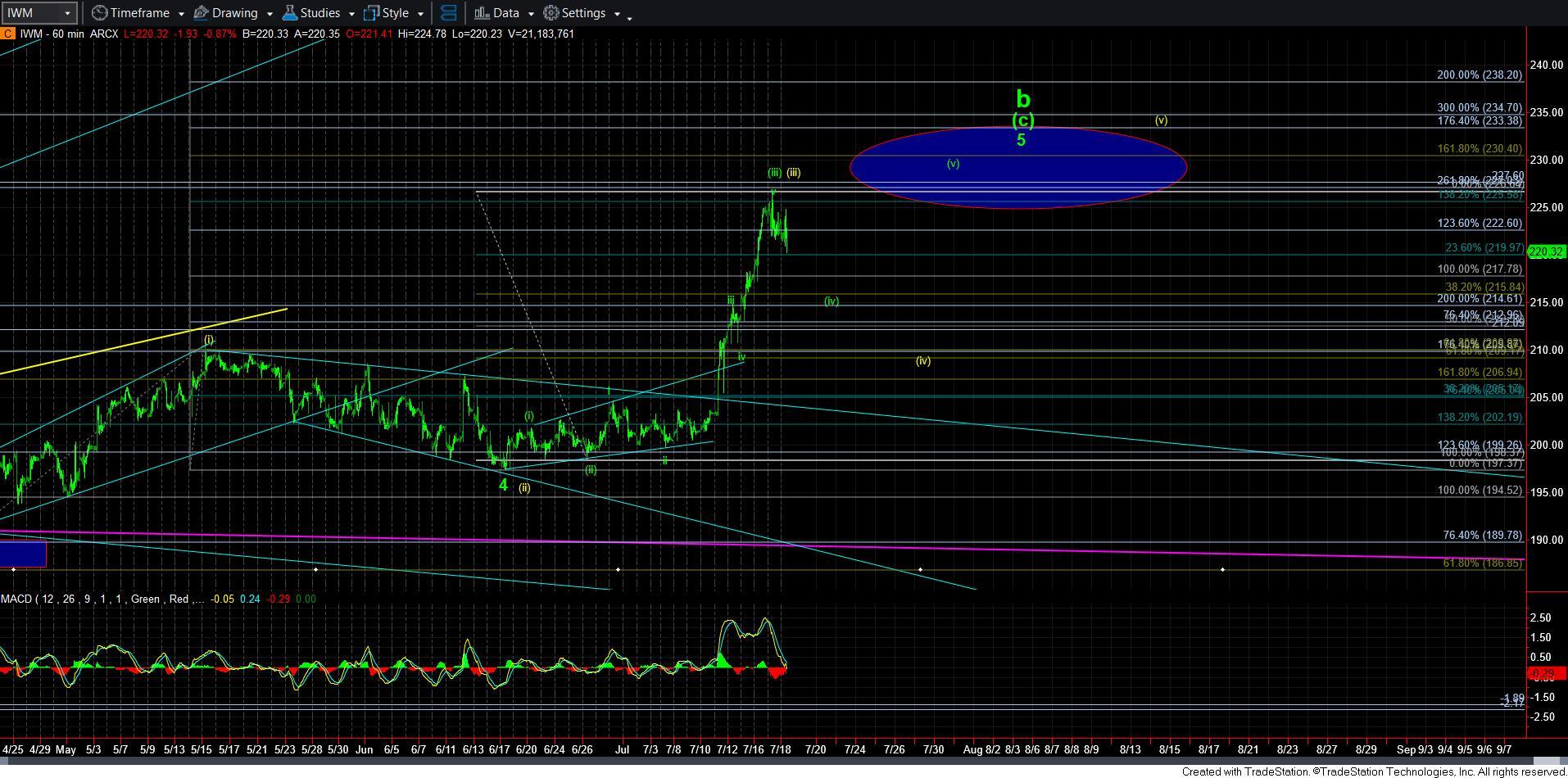The width and height of the screenshot is (1568, 778).
Task: Click the 161.80% (206.94) Fibonacci label
Action: [1480, 372]
